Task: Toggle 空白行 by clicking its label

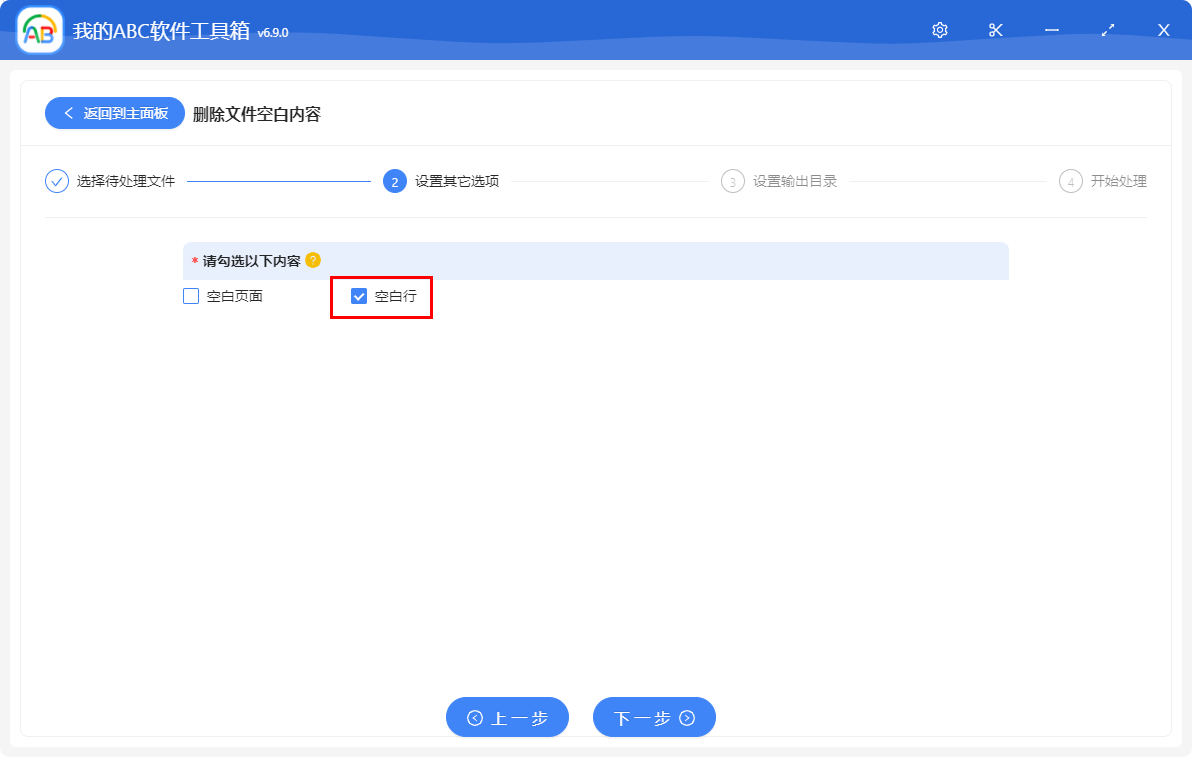Action: [x=396, y=296]
